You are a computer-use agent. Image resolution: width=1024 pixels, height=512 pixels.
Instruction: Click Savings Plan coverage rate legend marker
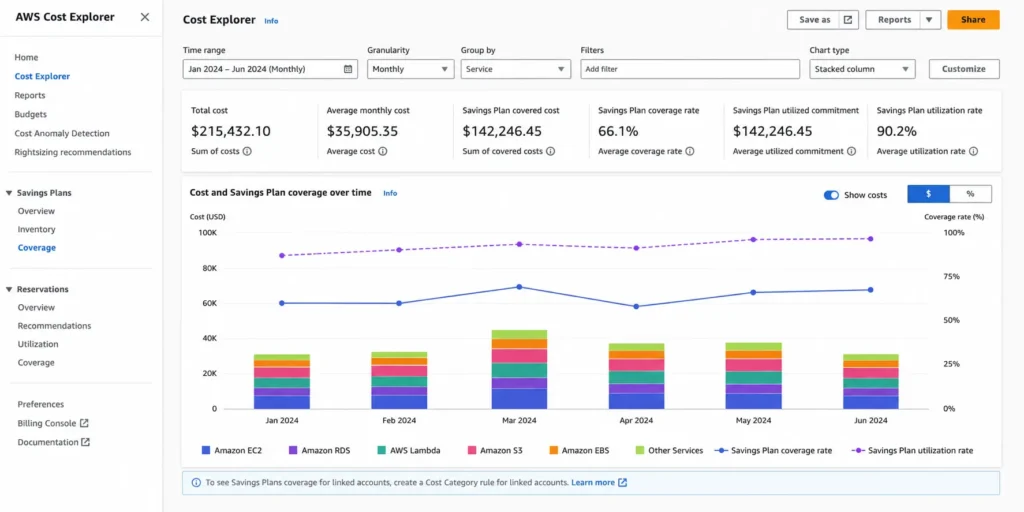click(x=721, y=450)
